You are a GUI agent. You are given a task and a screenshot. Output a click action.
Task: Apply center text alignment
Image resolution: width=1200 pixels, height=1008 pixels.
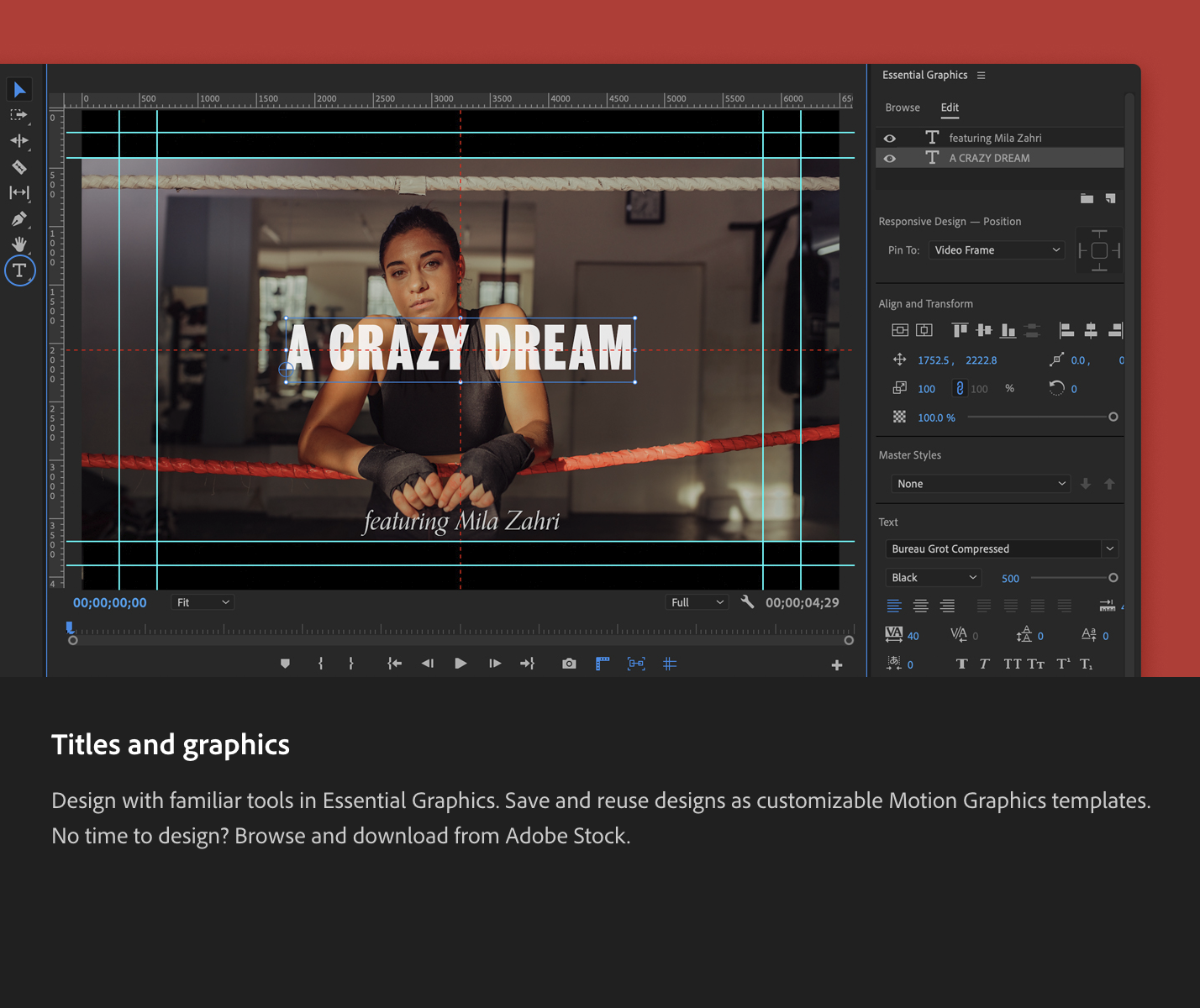[x=920, y=605]
